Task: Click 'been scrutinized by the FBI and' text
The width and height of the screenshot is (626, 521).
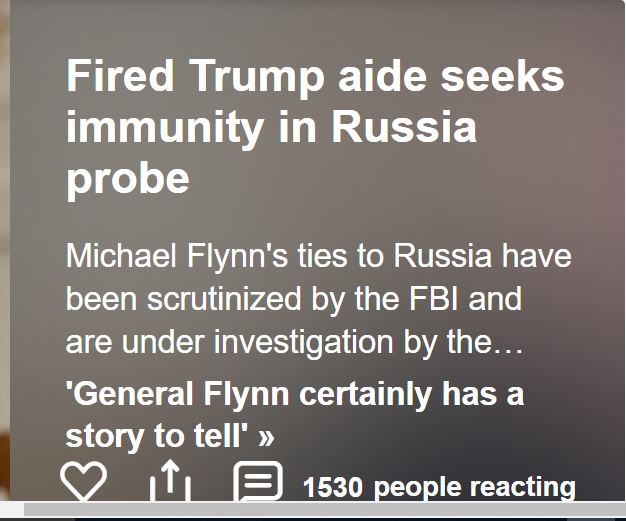Action: (293, 299)
